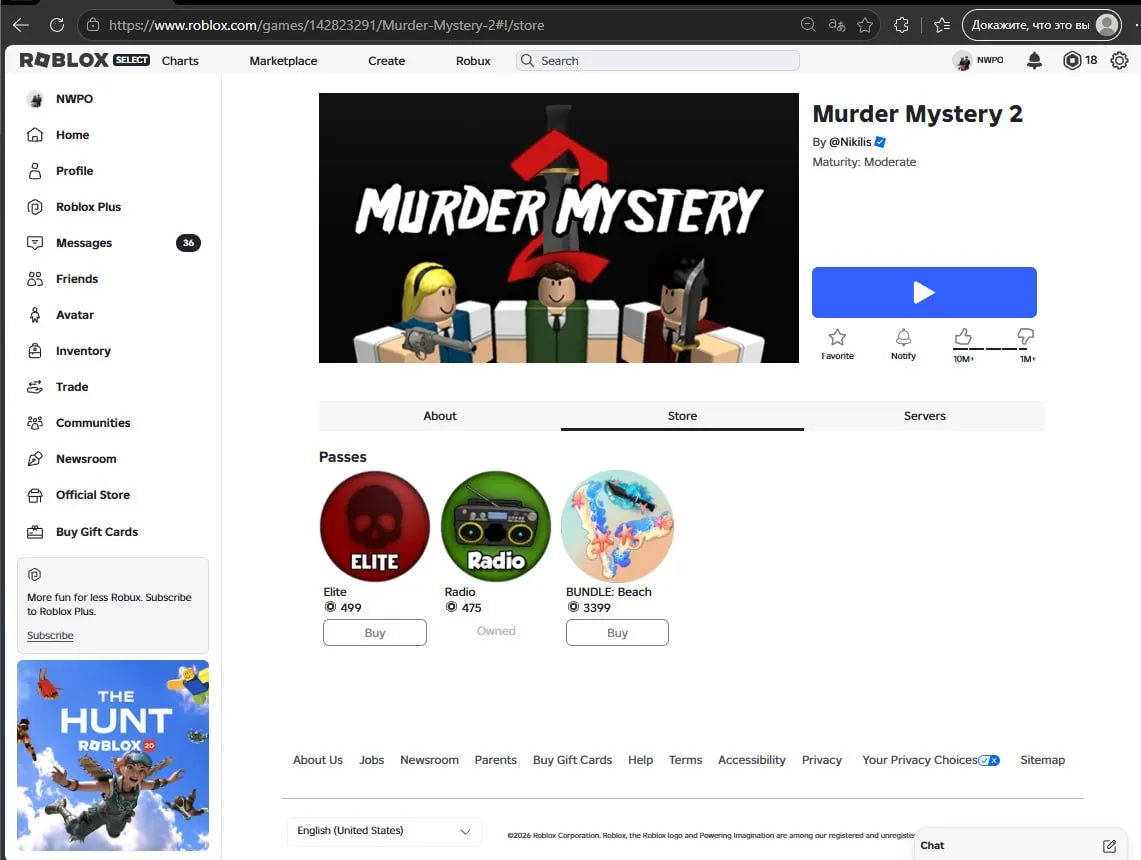The image size is (1141, 860).
Task: Like the game with thumbs up
Action: coord(963,336)
